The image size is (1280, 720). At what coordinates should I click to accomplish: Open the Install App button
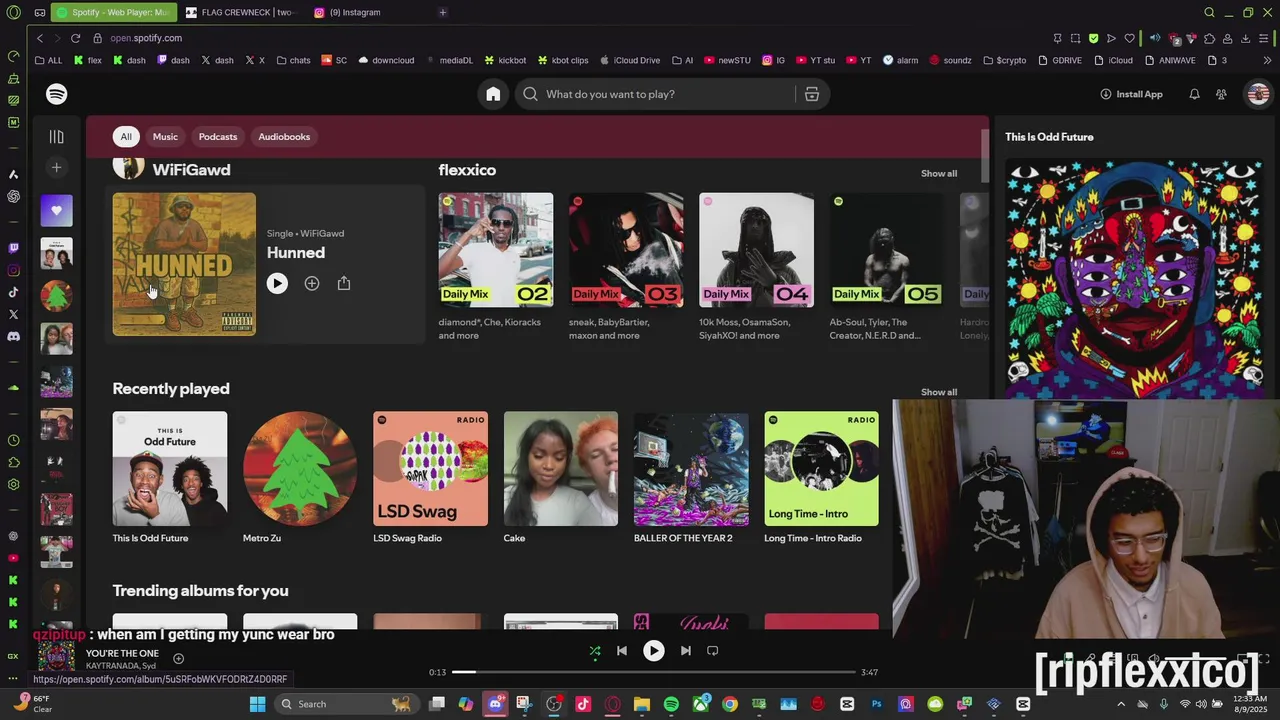[1131, 94]
